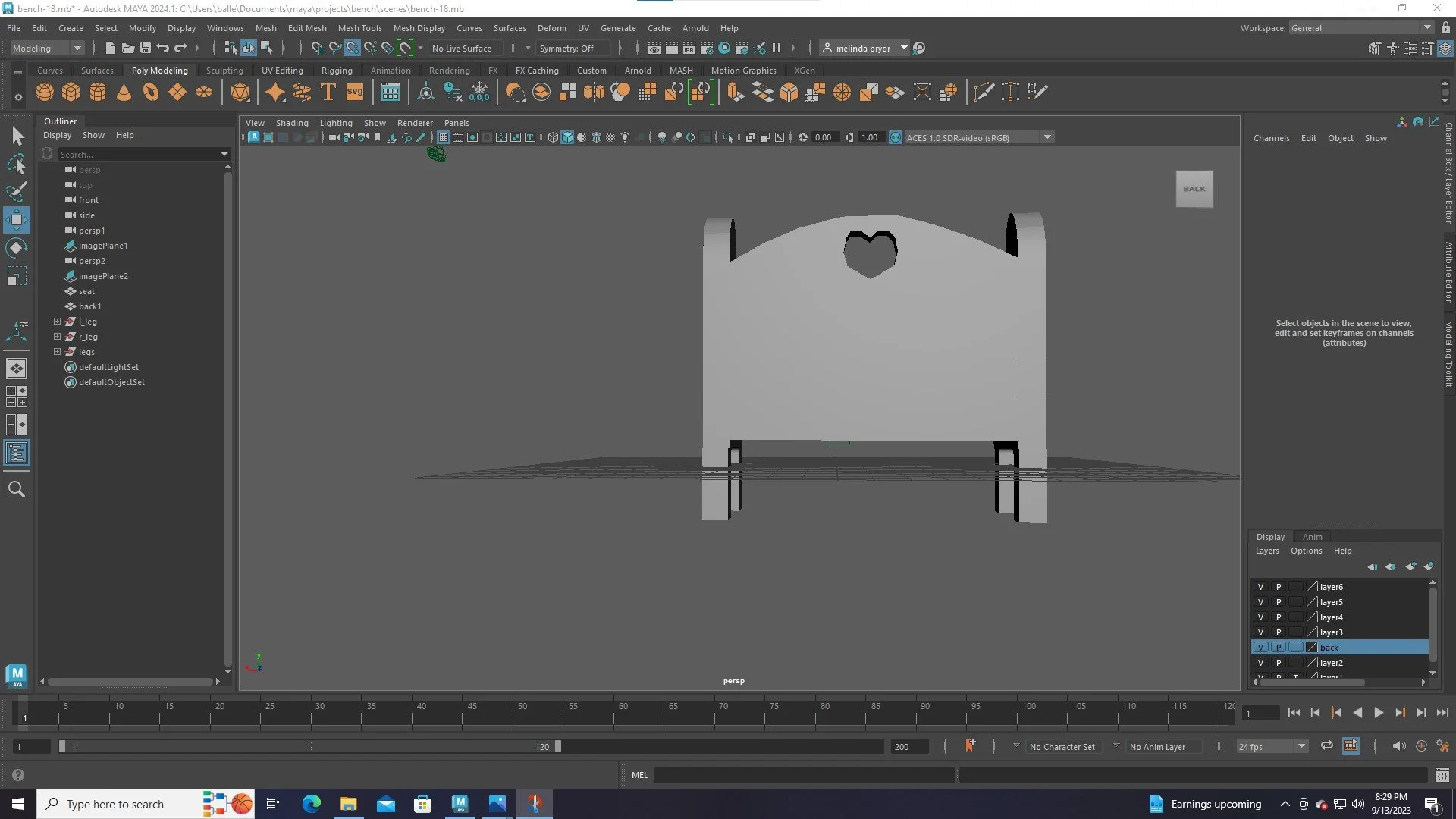
Task: Switch to the Sculpting shelf tab
Action: click(224, 71)
